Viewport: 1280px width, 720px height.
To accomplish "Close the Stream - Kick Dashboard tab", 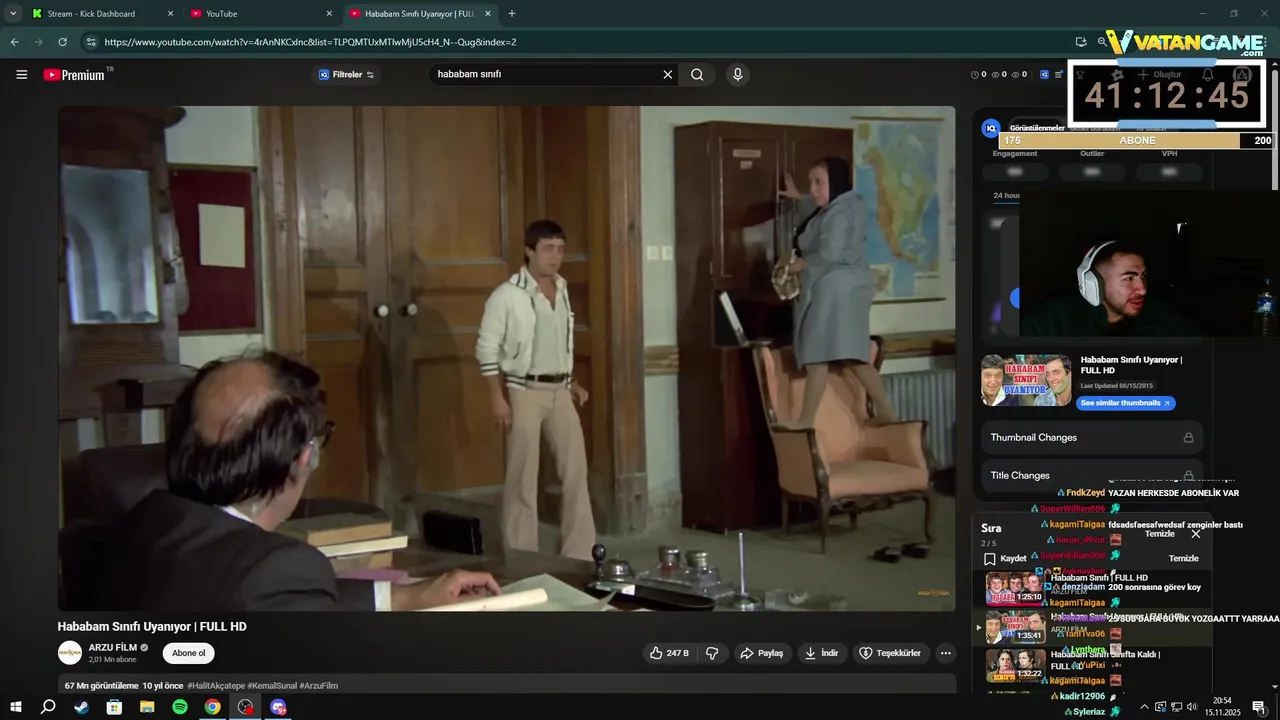I will click(x=170, y=14).
